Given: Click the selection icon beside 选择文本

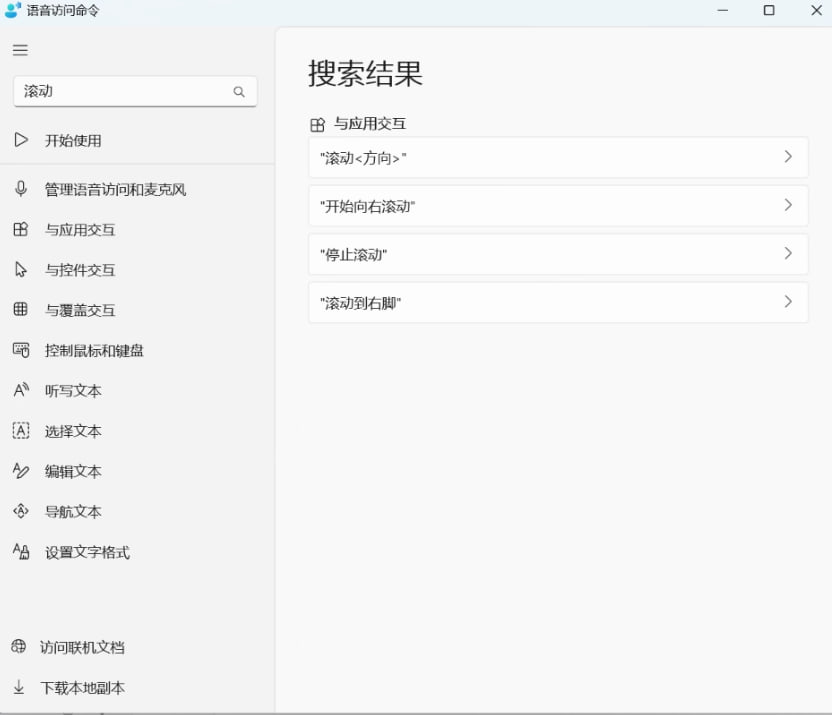Looking at the screenshot, I should point(21,431).
